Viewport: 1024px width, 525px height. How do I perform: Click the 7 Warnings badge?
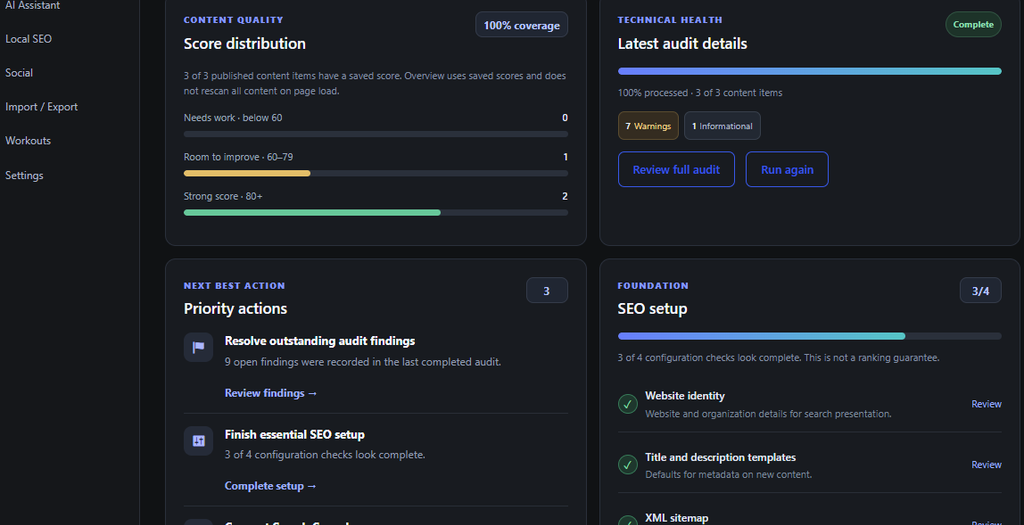pyautogui.click(x=648, y=126)
